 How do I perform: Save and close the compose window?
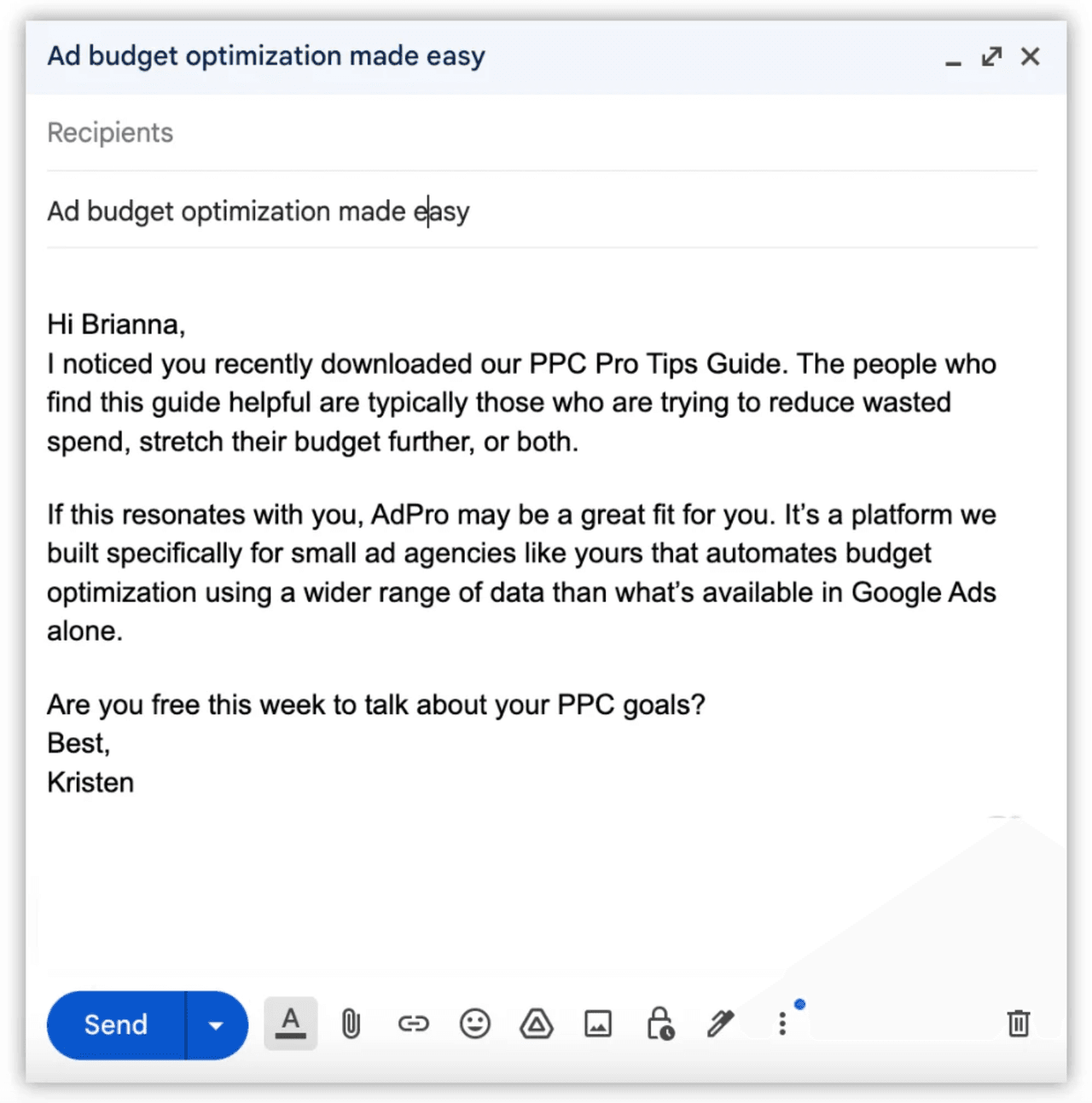pos(1031,56)
